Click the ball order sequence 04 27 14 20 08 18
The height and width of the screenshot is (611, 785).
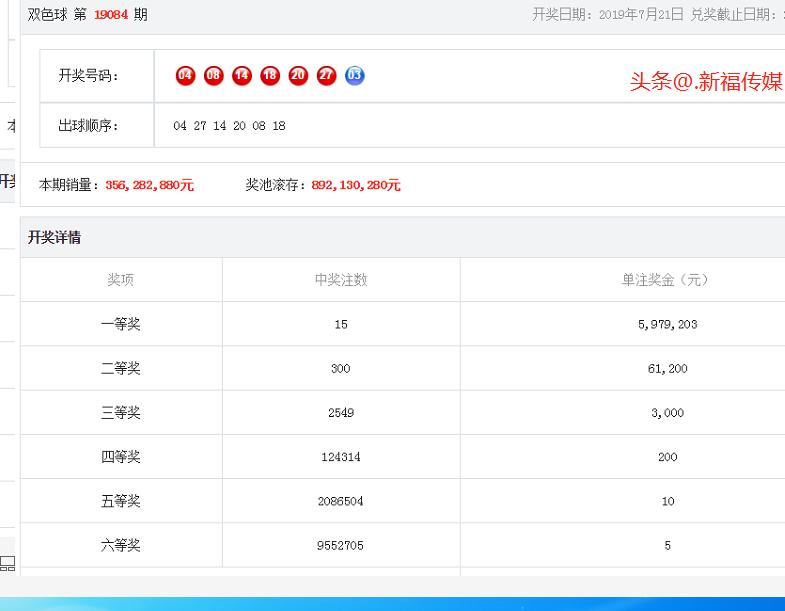pyautogui.click(x=229, y=126)
